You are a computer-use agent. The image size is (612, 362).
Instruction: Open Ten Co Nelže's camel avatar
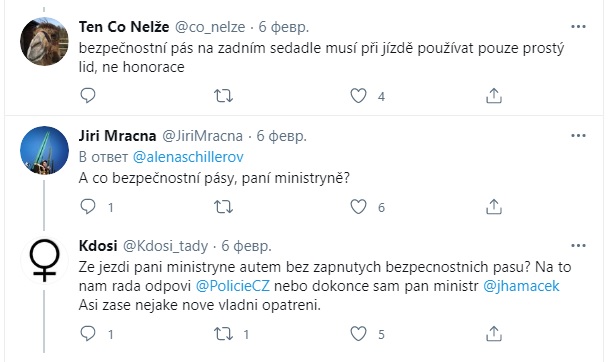tap(44, 41)
